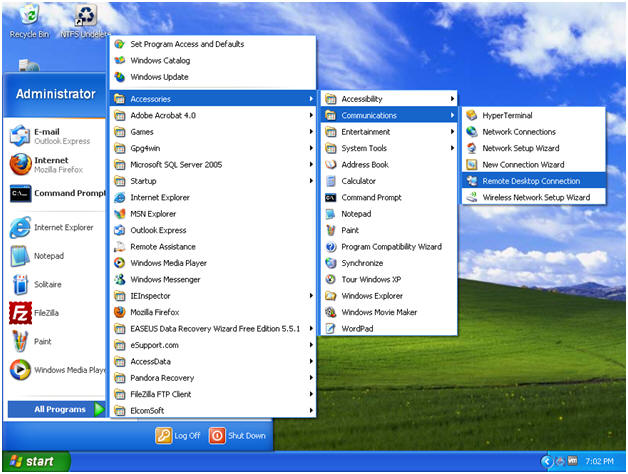This screenshot has width=628, height=474.
Task: Click the All Programs button
Action: coord(56,409)
